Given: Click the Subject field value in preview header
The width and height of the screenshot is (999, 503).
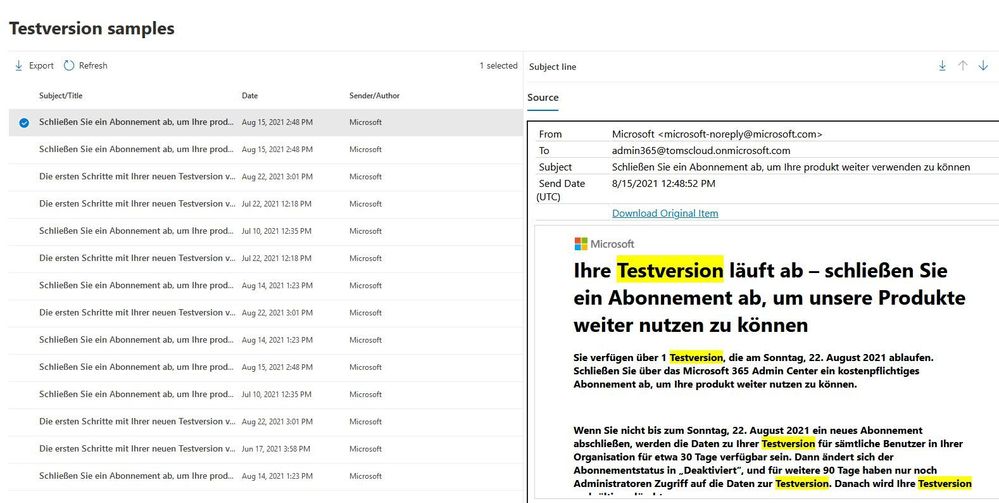Looking at the screenshot, I should (791, 167).
